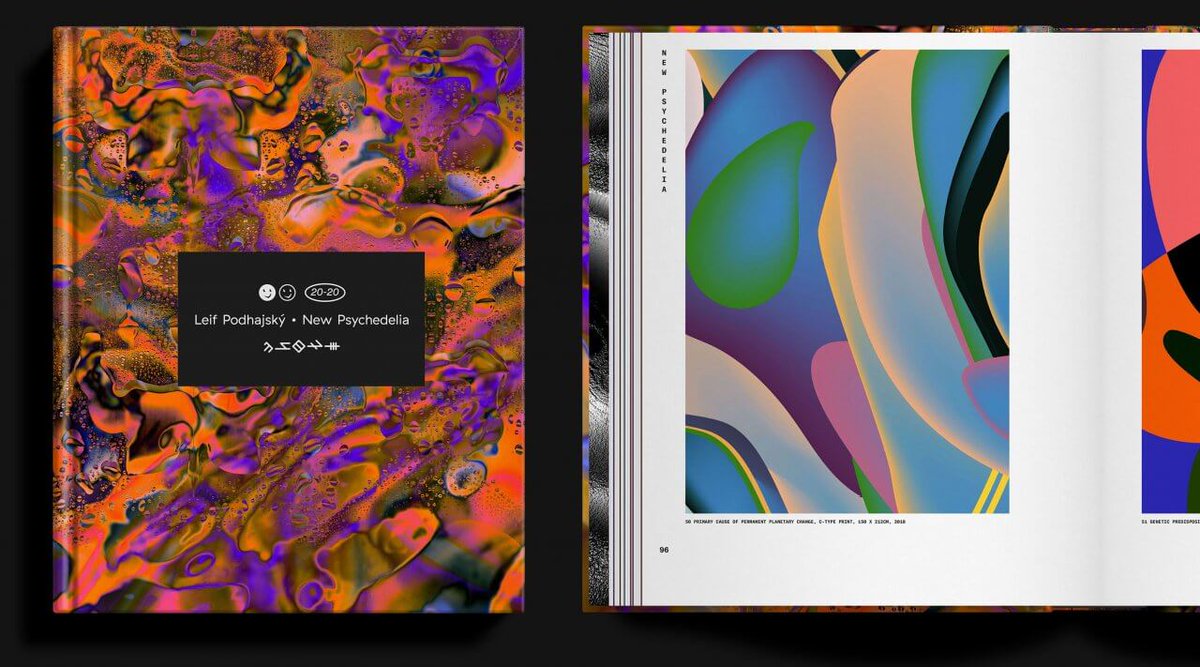Image resolution: width=1200 pixels, height=667 pixels.
Task: Click the oval 20-20 badge
Action: tap(324, 293)
